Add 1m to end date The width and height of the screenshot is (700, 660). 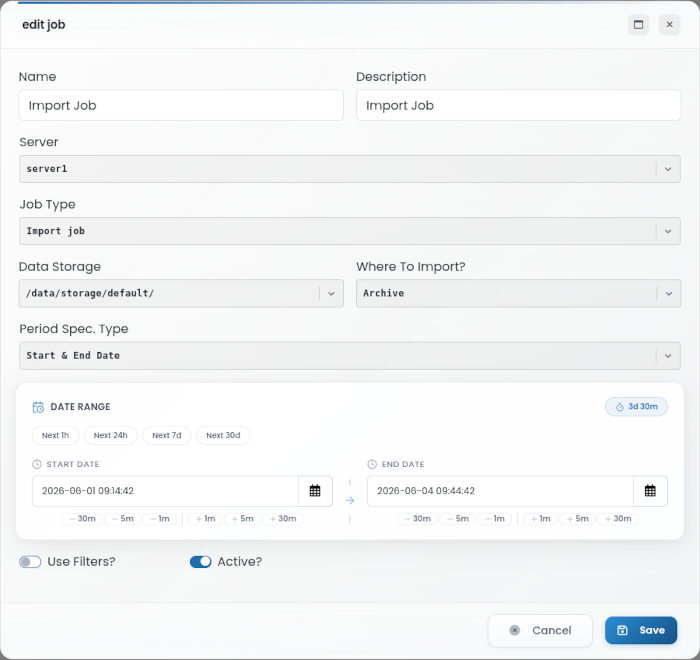click(x=541, y=519)
